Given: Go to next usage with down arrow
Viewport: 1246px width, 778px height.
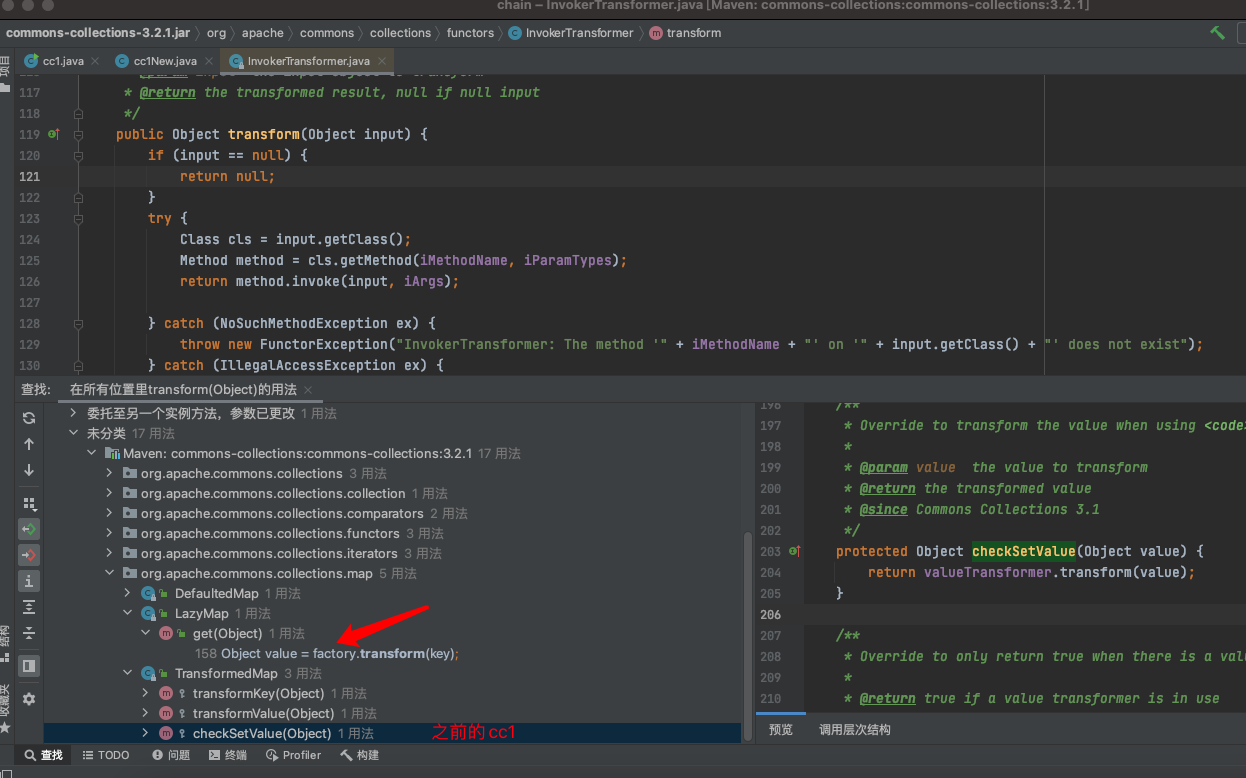Looking at the screenshot, I should click(x=29, y=470).
